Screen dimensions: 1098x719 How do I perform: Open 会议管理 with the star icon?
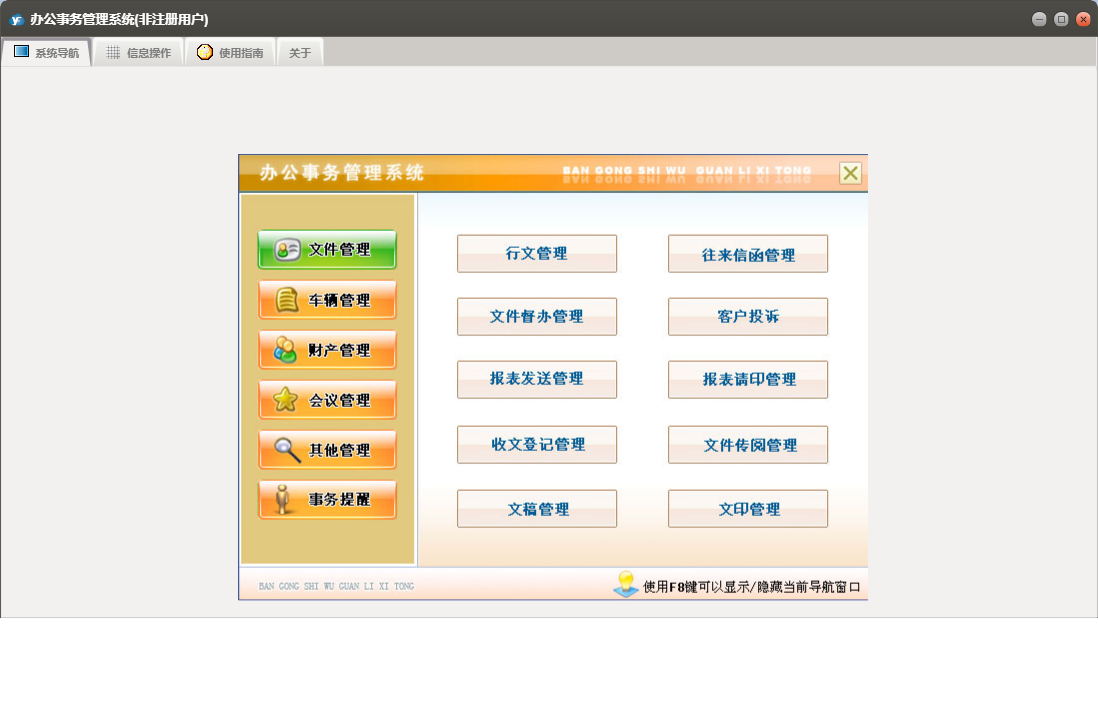point(327,400)
